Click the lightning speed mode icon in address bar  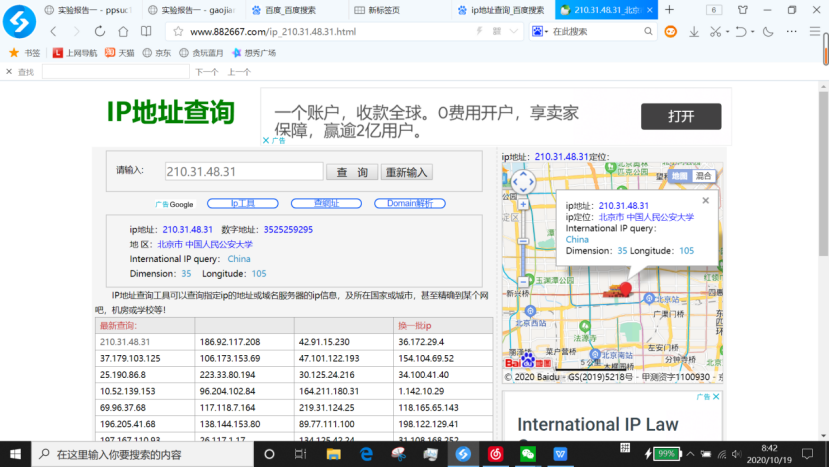[x=480, y=31]
